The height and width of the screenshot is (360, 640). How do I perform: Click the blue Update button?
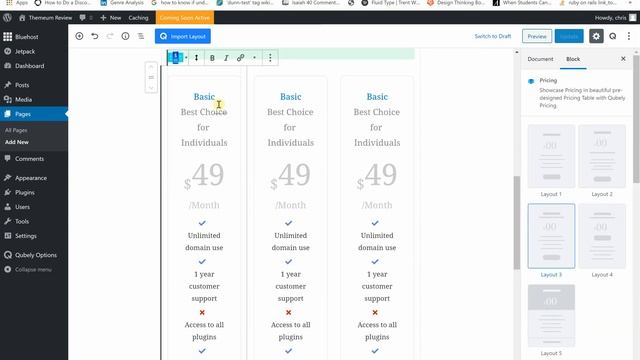pyautogui.click(x=569, y=36)
